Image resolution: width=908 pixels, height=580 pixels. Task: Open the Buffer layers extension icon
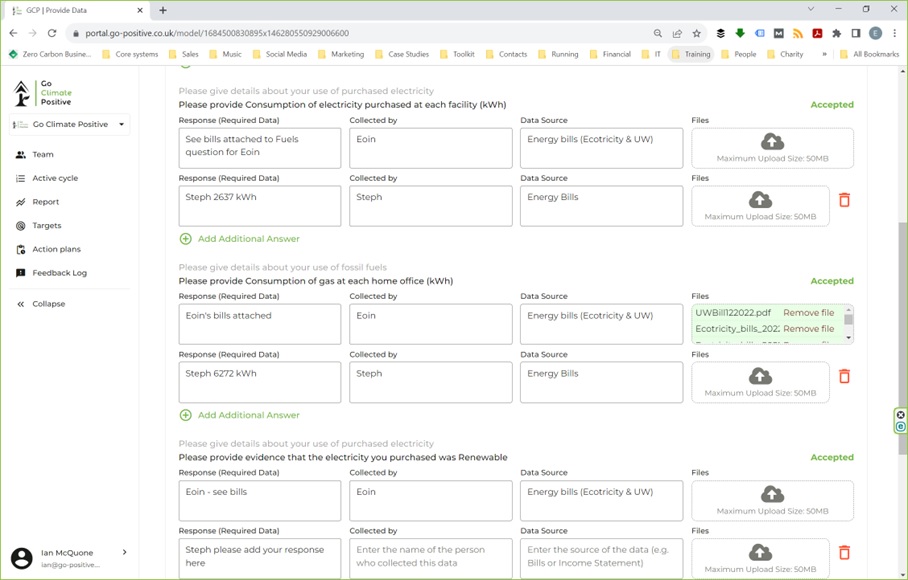[x=720, y=33]
